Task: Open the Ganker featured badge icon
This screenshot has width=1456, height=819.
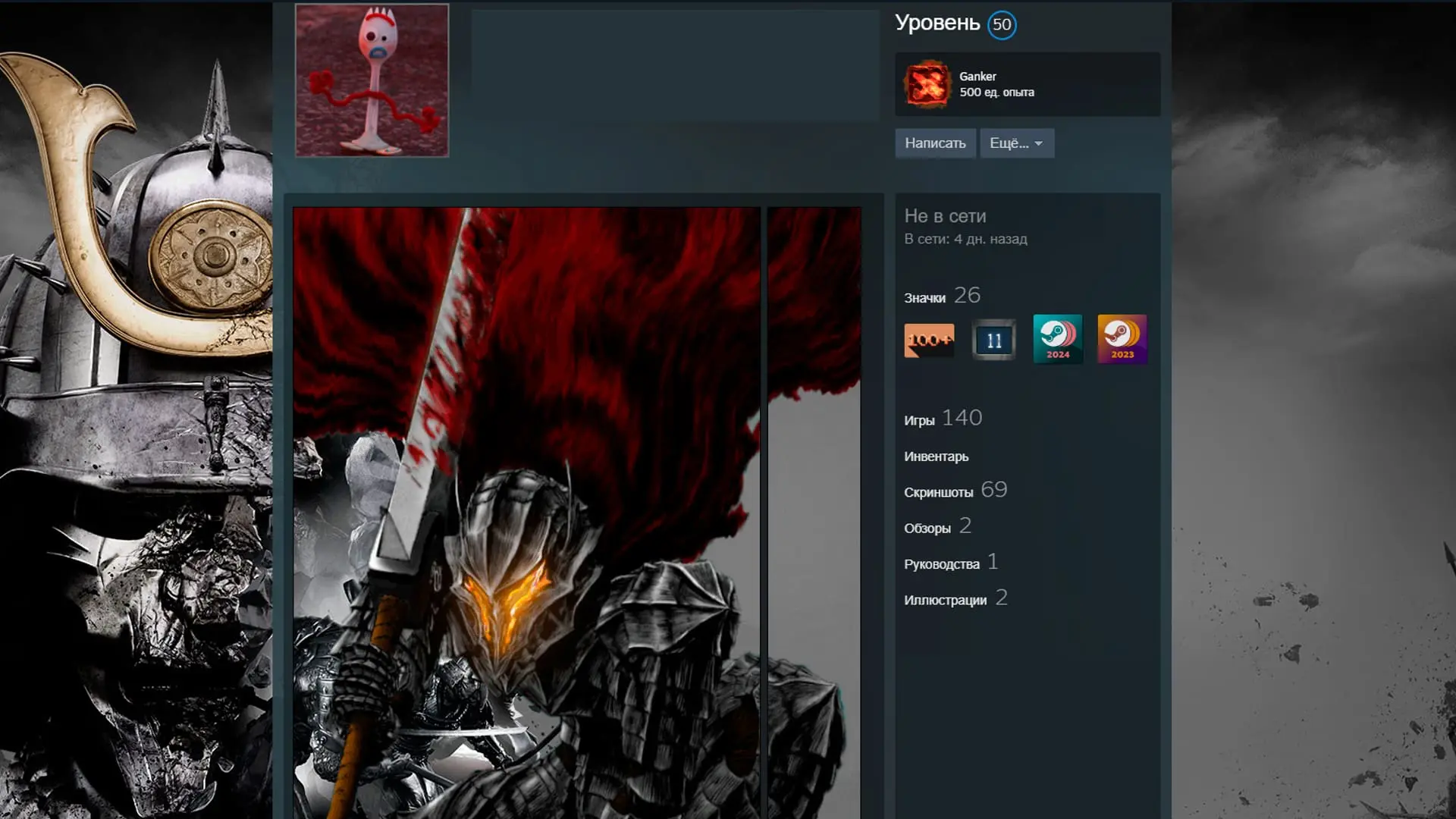Action: [x=927, y=84]
